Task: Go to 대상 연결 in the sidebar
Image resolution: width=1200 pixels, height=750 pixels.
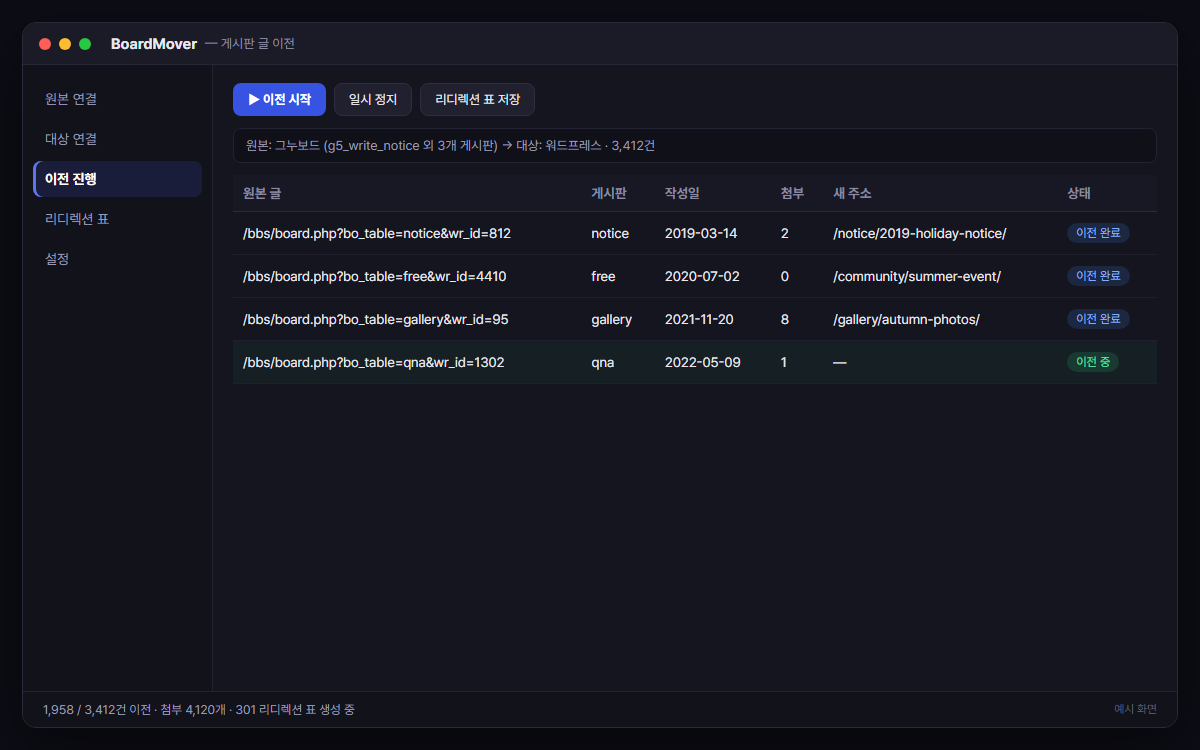Action: 118,139
